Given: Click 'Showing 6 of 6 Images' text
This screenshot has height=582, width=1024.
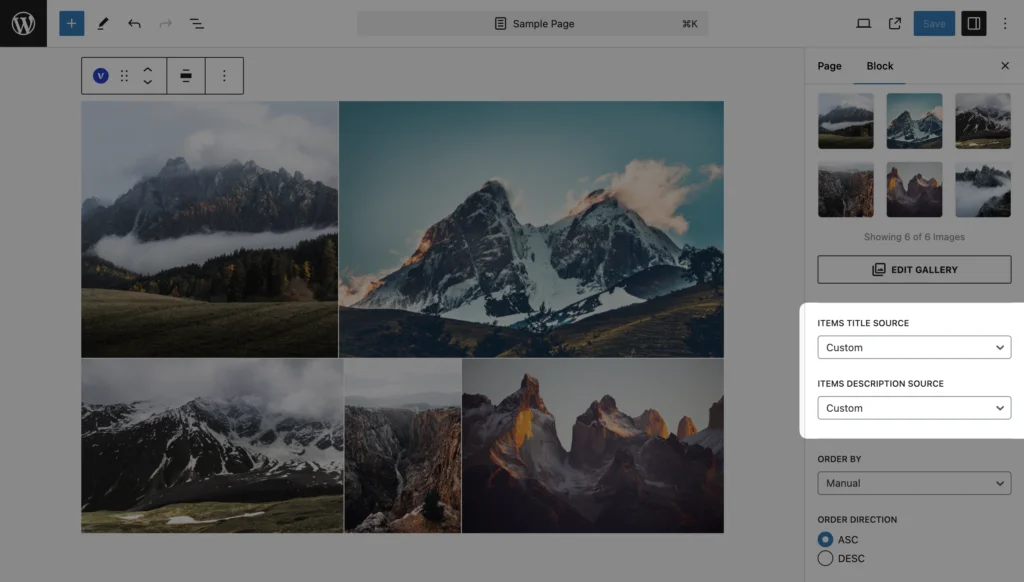Looking at the screenshot, I should [x=914, y=236].
